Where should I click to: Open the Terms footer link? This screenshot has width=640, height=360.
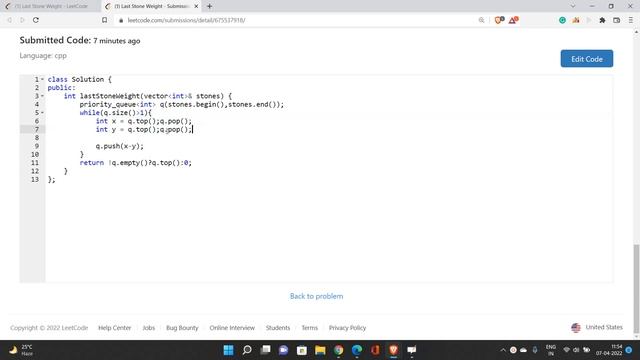coord(309,328)
